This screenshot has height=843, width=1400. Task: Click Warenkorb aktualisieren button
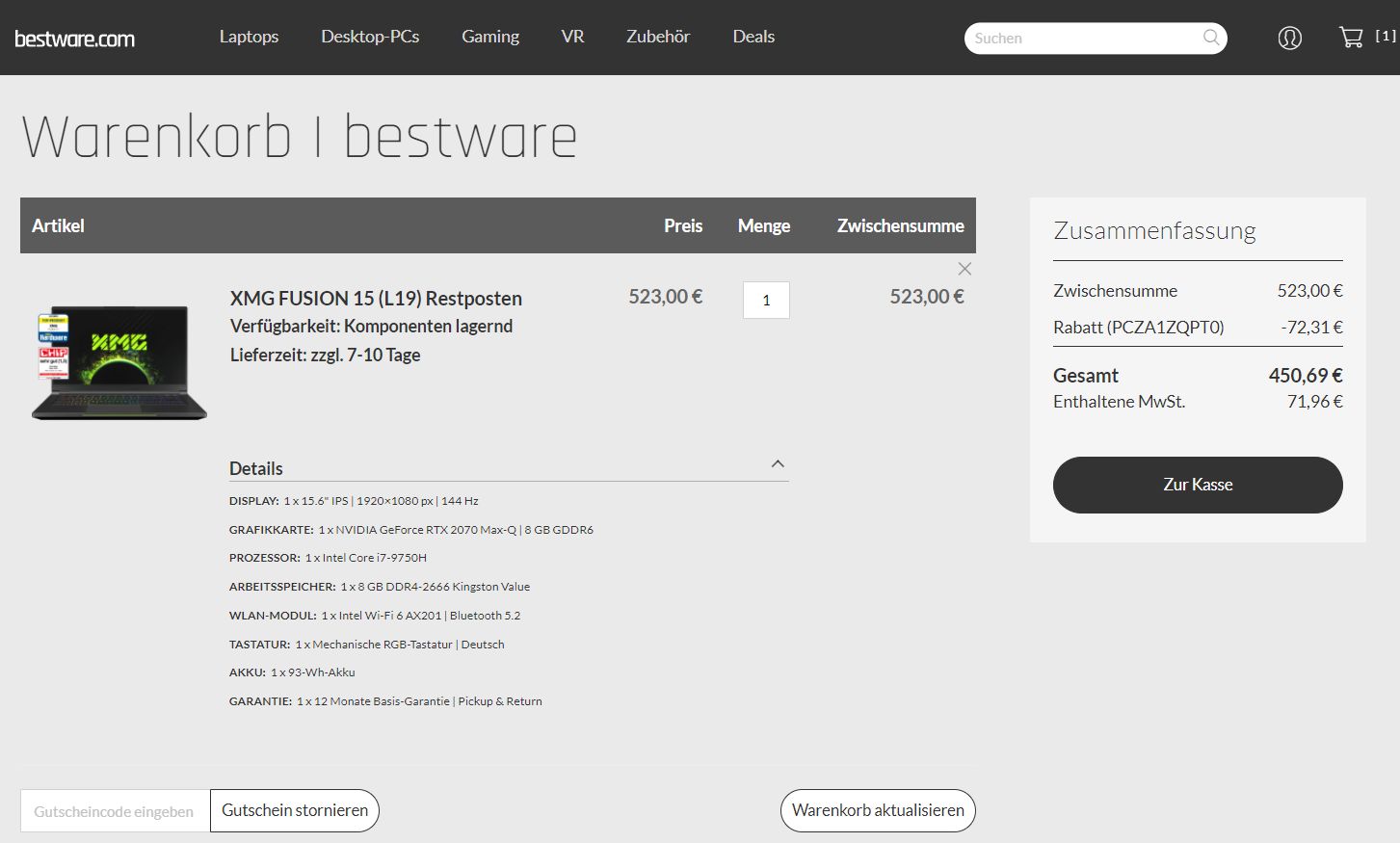pos(878,810)
